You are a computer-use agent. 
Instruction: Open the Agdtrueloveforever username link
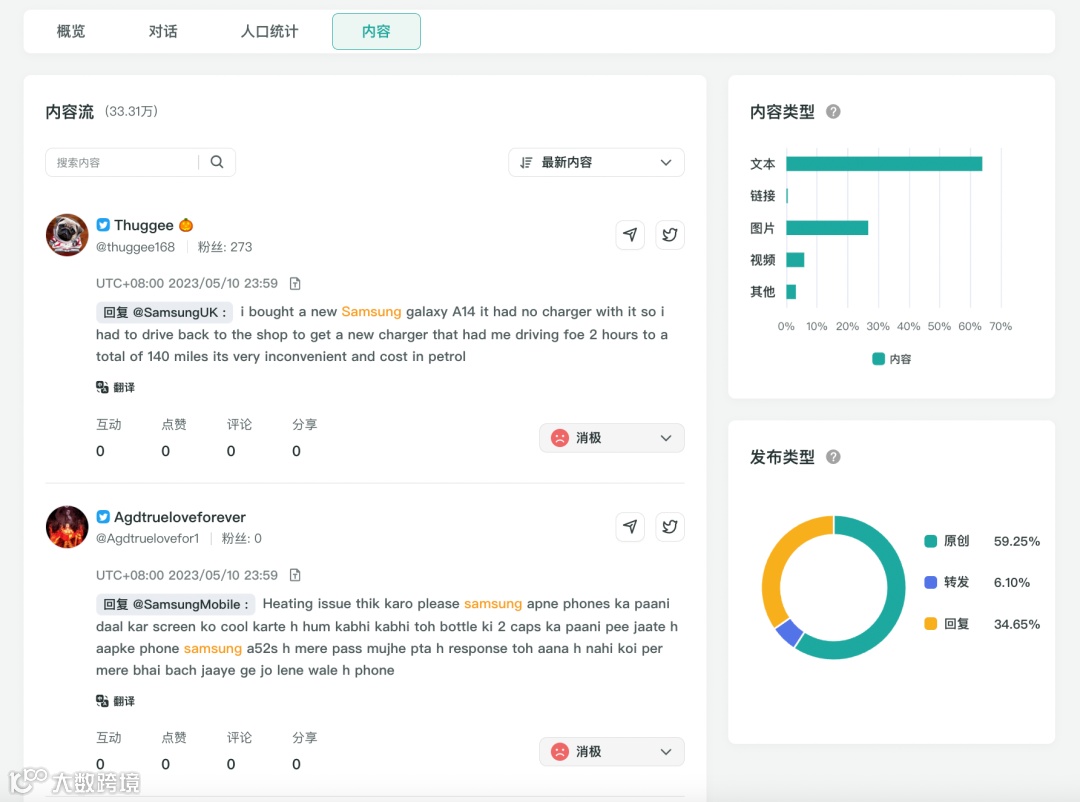tap(180, 517)
